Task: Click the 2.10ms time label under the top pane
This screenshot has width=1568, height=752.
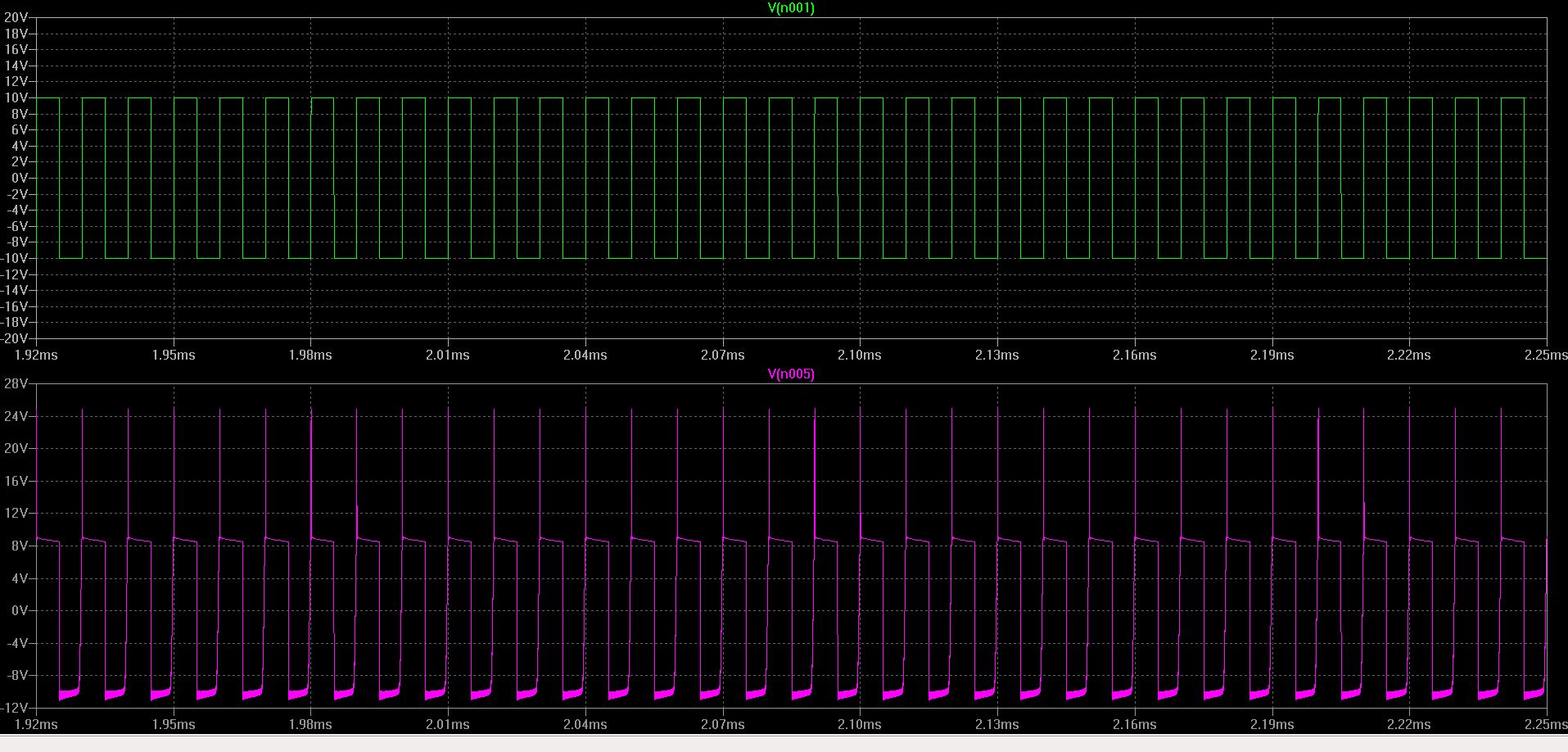Action: [860, 355]
